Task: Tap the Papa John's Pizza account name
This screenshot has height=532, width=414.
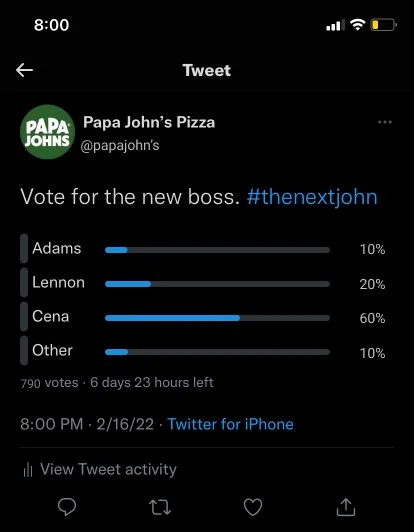Action: [149, 122]
